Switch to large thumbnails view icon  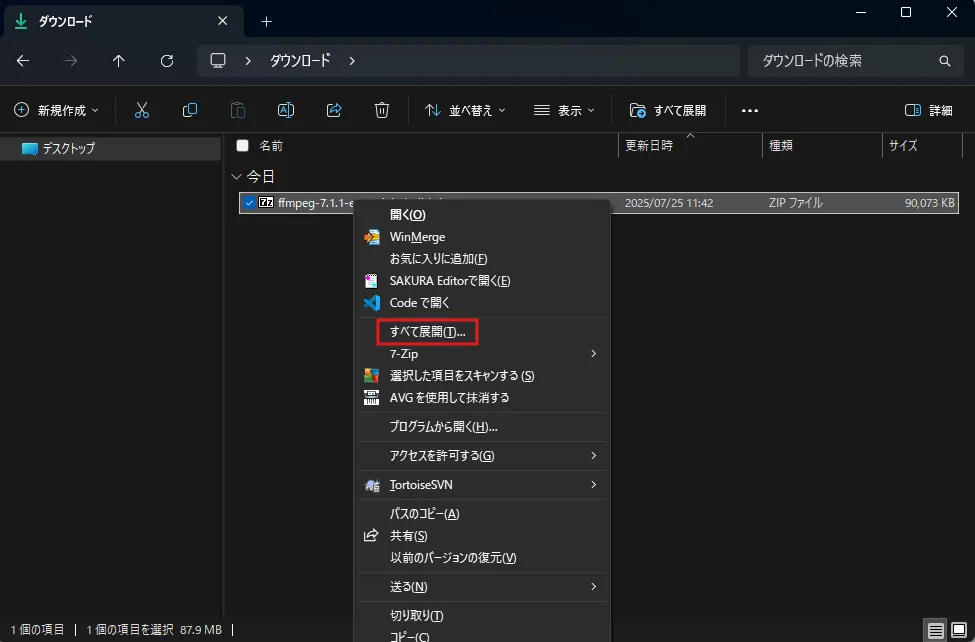[x=959, y=630]
